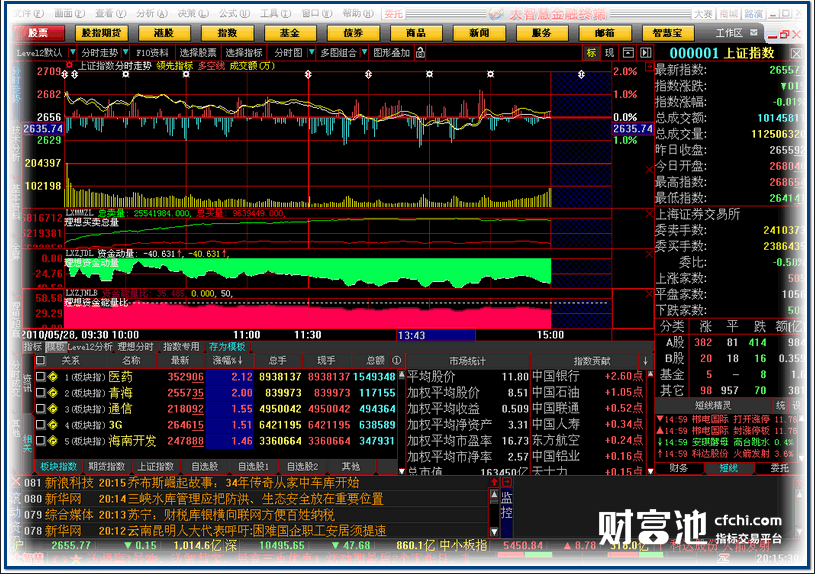
Task: Click the 基金 category button
Action: click(290, 33)
